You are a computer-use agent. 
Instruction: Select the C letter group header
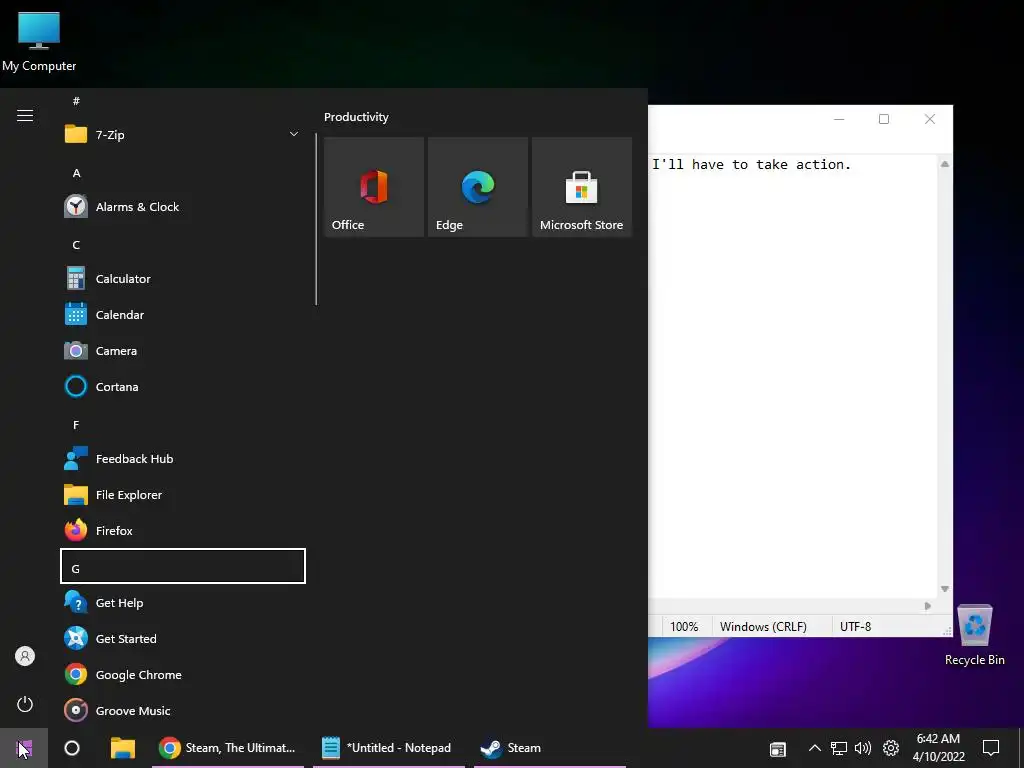click(182, 245)
